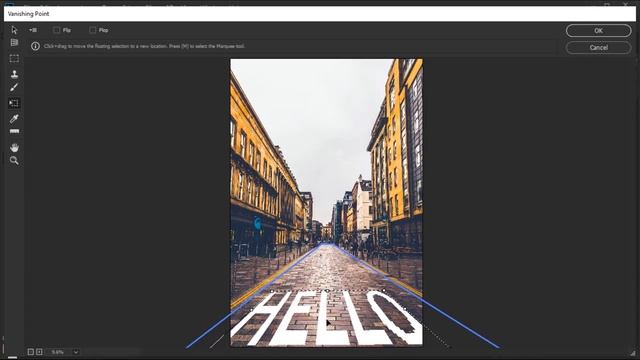
Task: Select the Eyedropper tool
Action: [14, 118]
